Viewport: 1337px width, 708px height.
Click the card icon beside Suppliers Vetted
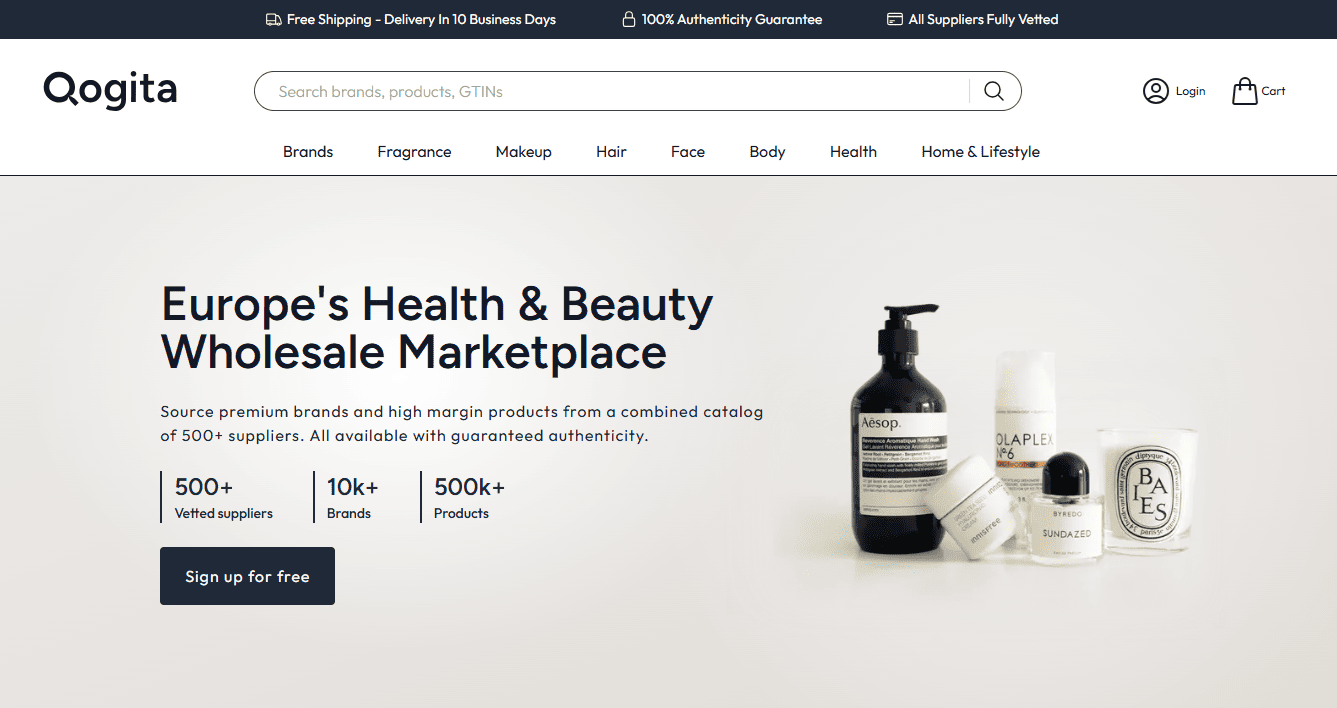point(894,19)
